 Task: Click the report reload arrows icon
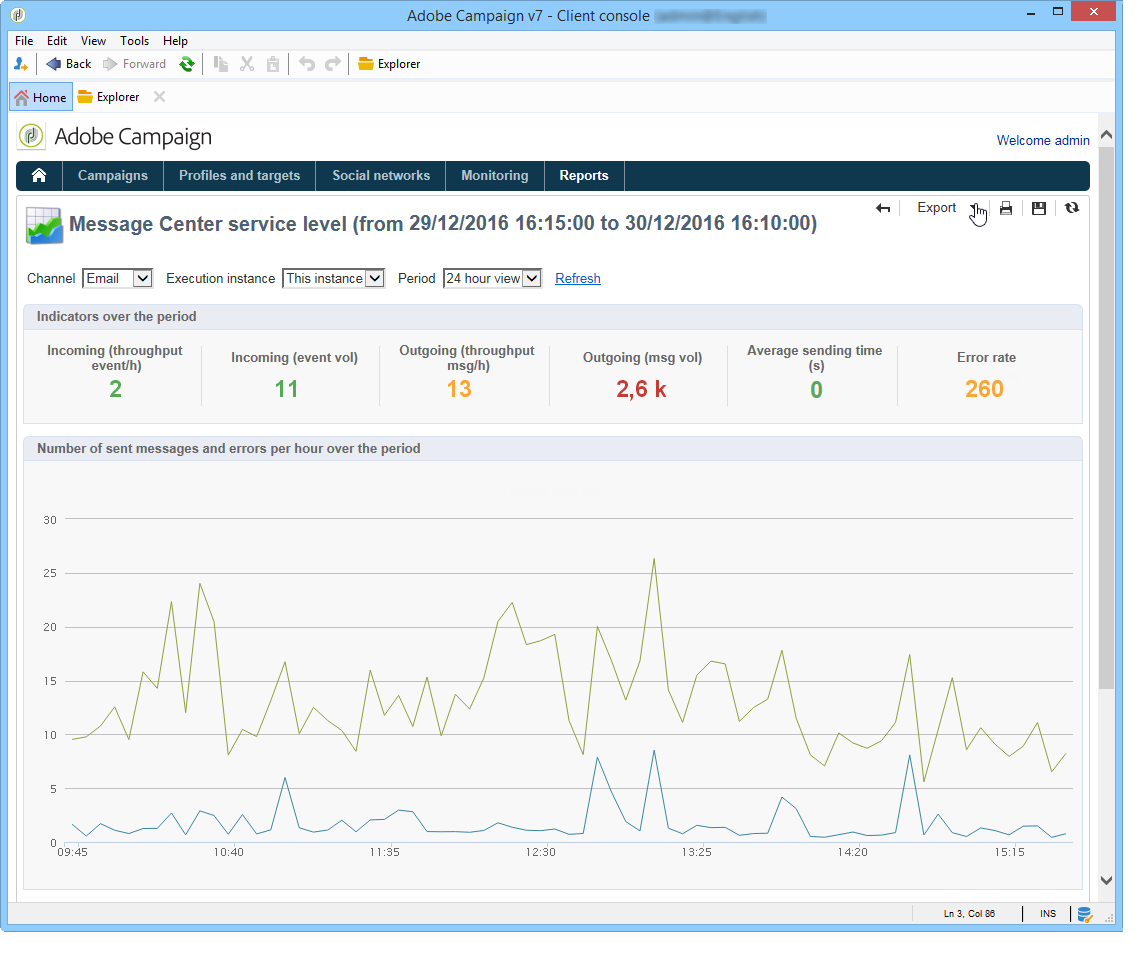[1072, 208]
